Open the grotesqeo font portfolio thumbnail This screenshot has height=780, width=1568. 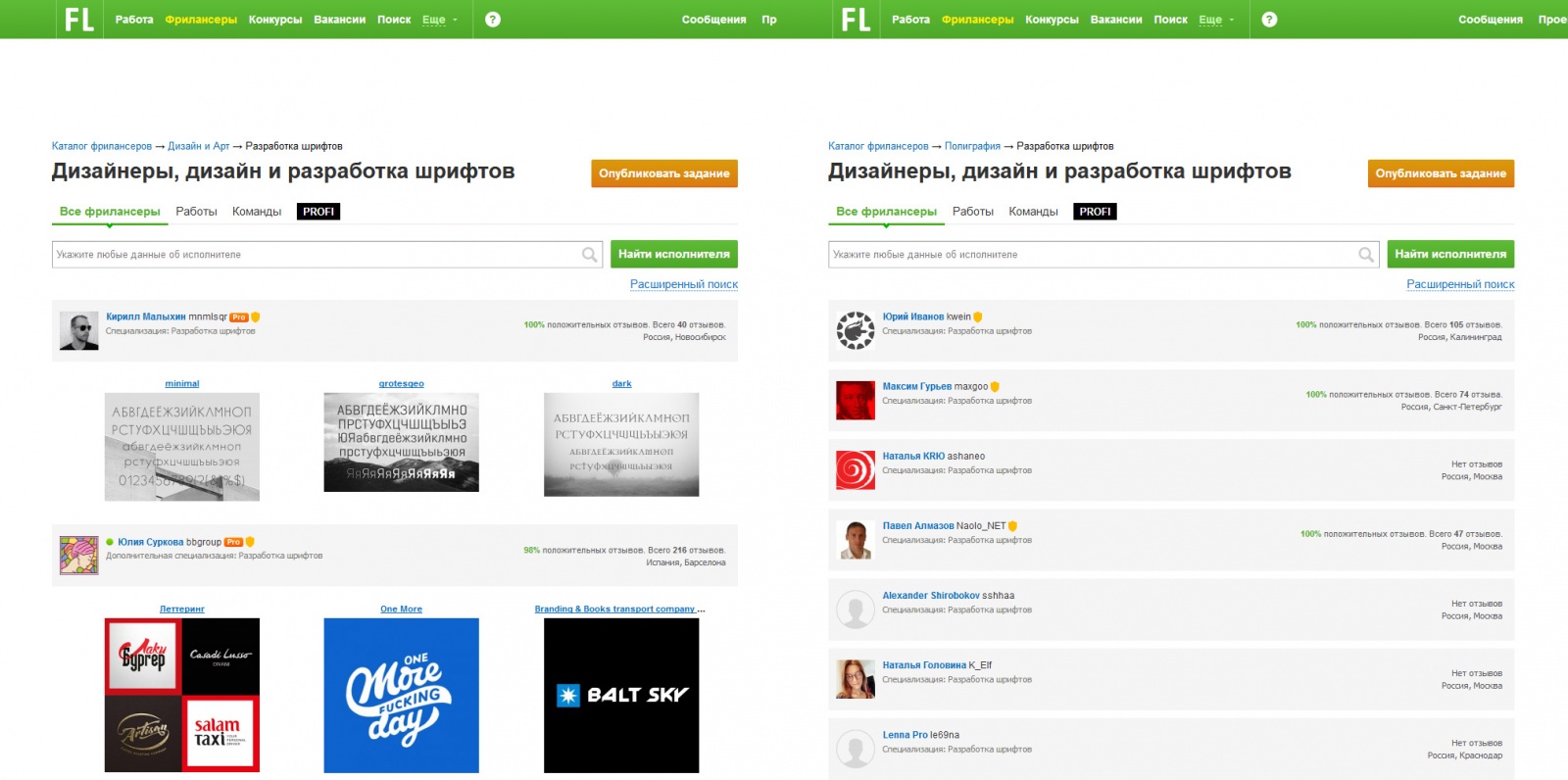[402, 442]
